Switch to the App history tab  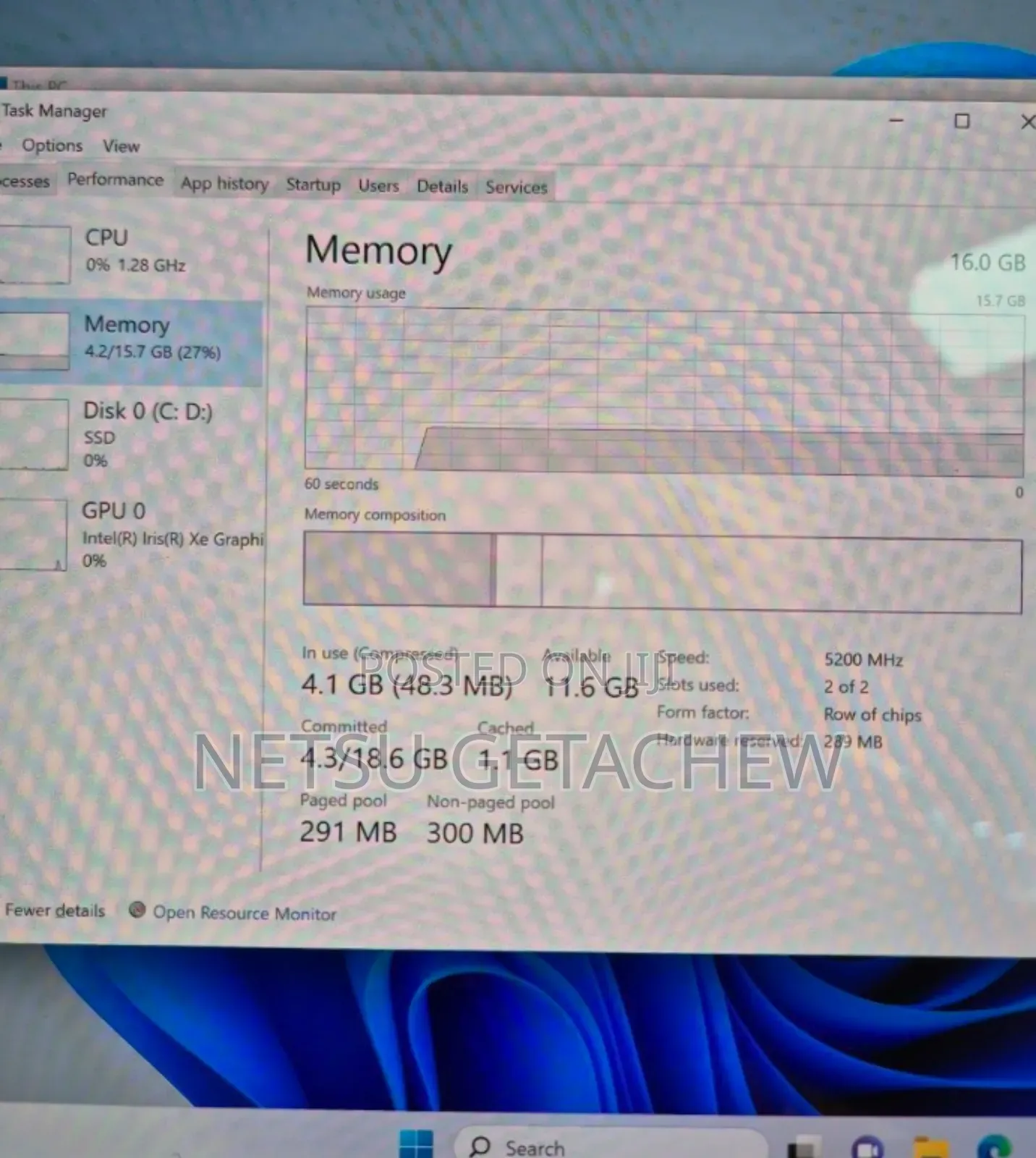[225, 184]
